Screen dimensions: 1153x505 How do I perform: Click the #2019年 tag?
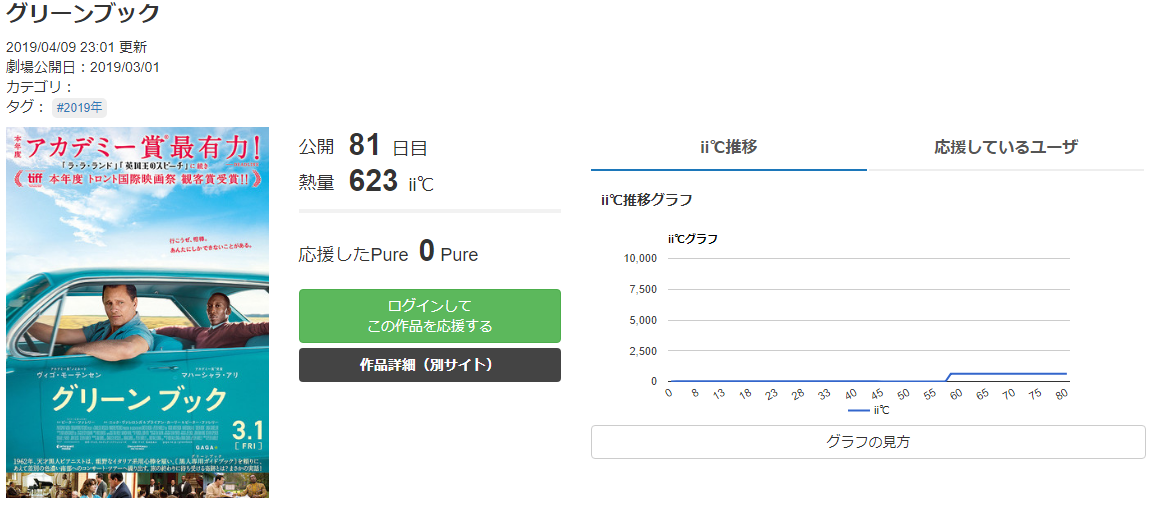(x=79, y=107)
